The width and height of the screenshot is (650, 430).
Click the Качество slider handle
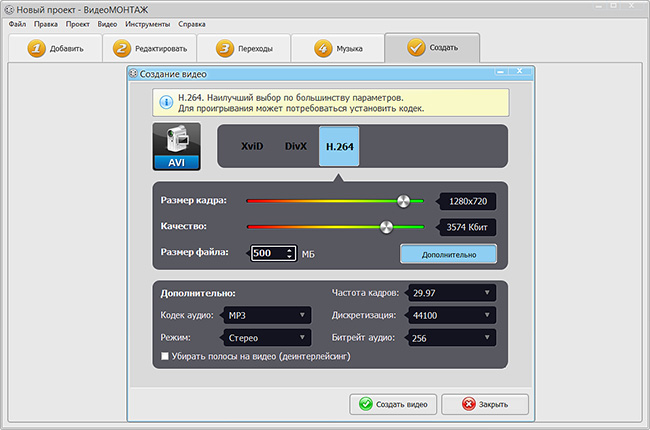point(386,227)
